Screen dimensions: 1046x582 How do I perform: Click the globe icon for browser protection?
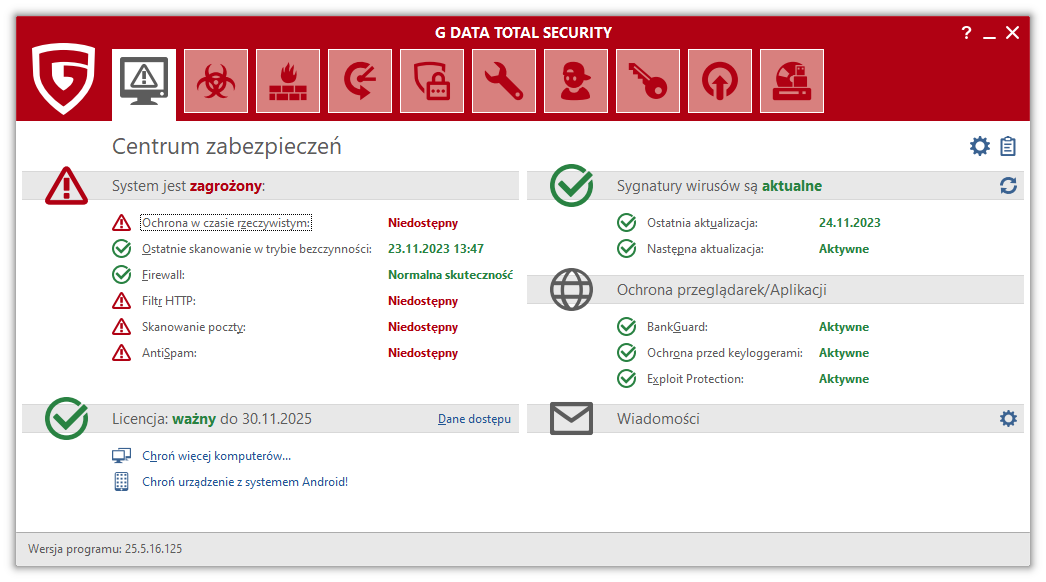tap(571, 290)
